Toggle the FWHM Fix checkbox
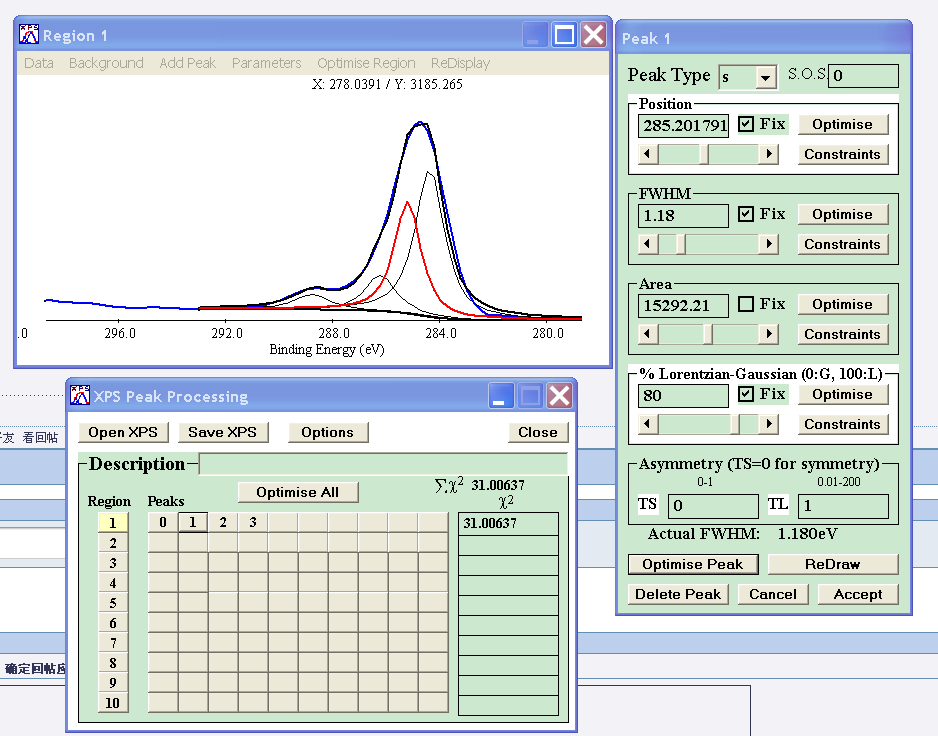This screenshot has width=938, height=736. tap(745, 214)
